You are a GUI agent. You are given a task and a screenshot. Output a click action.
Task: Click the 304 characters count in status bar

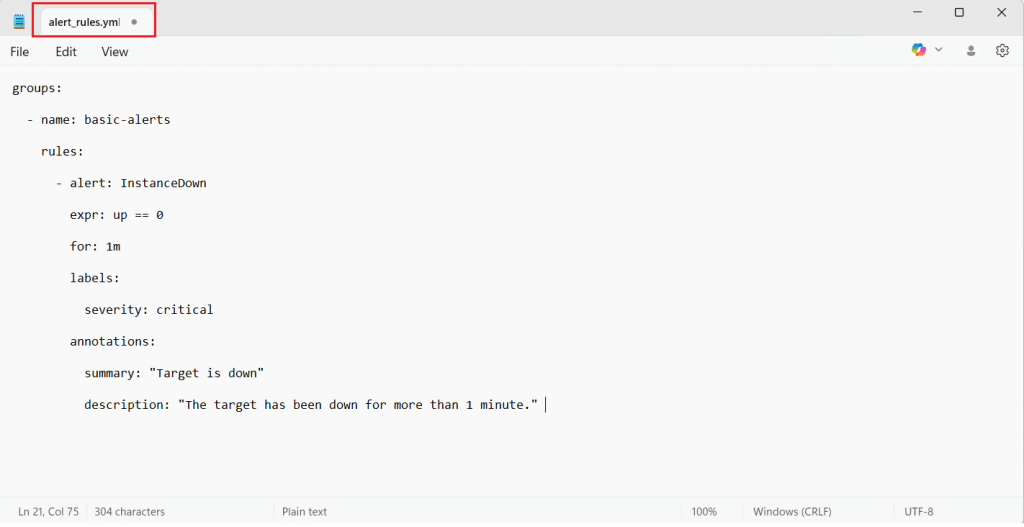(x=129, y=511)
